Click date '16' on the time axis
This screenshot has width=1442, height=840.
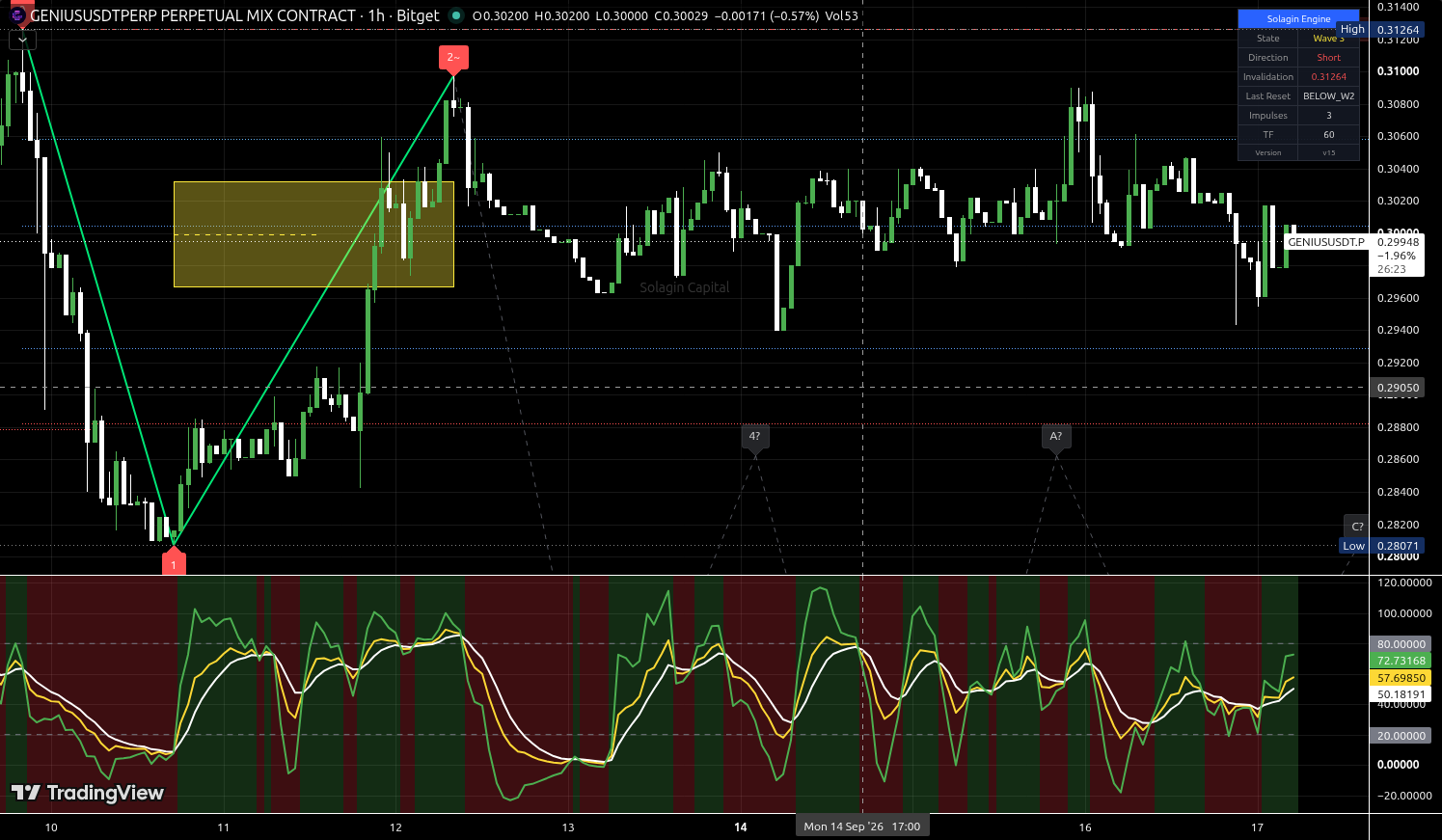click(1085, 827)
